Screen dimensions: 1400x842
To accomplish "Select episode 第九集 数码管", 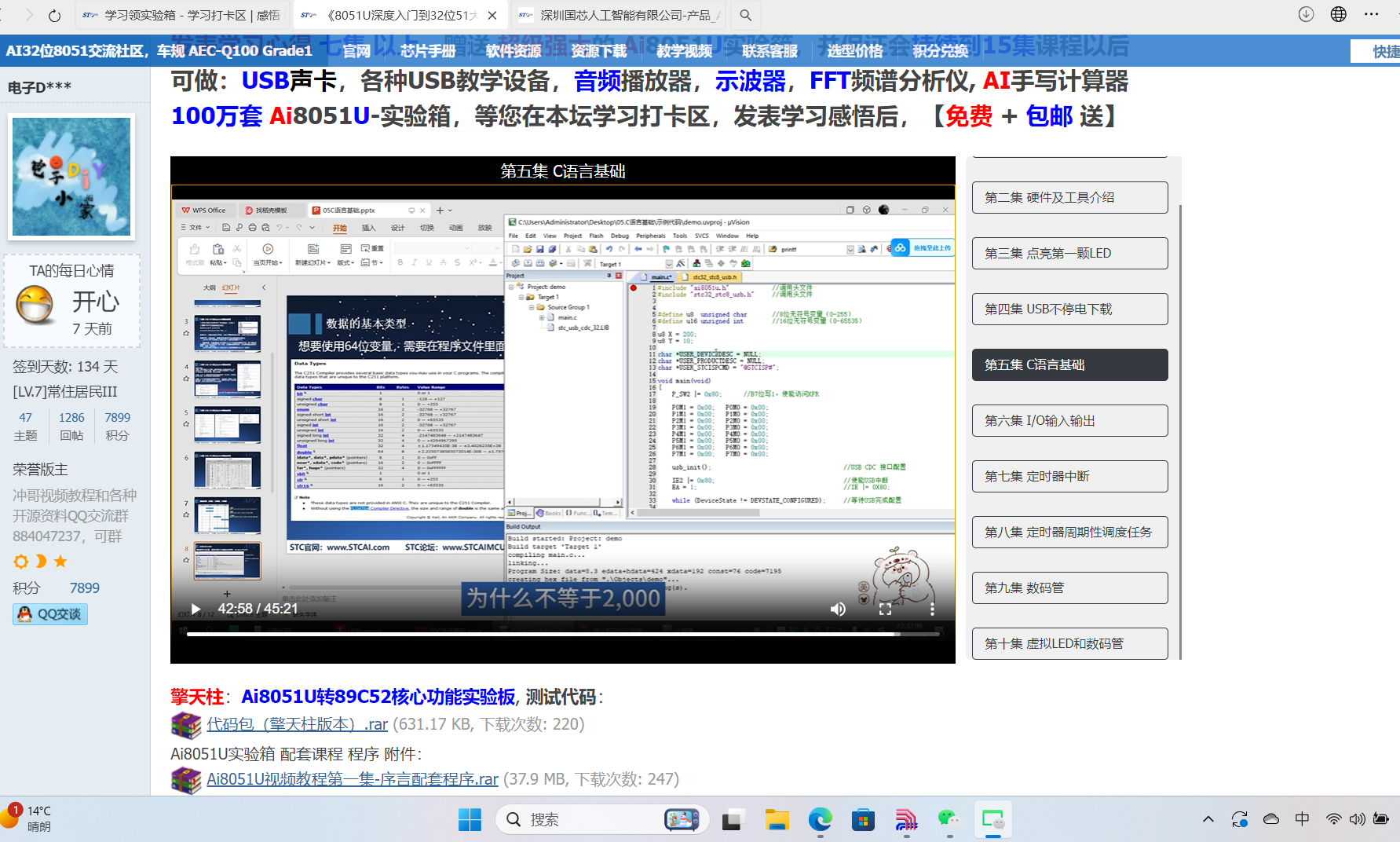I will click(x=1069, y=588).
